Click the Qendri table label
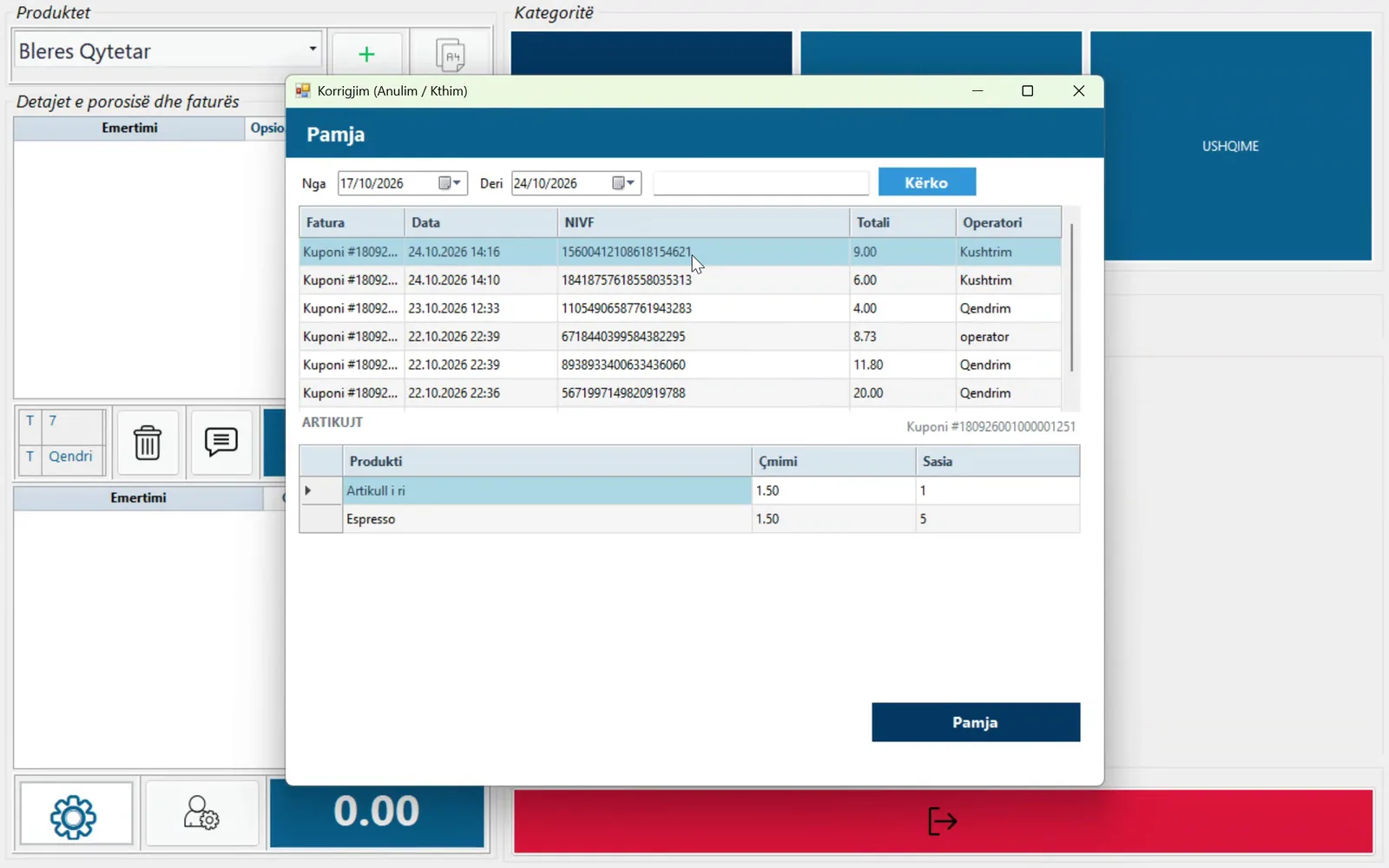1389x868 pixels. point(70,456)
